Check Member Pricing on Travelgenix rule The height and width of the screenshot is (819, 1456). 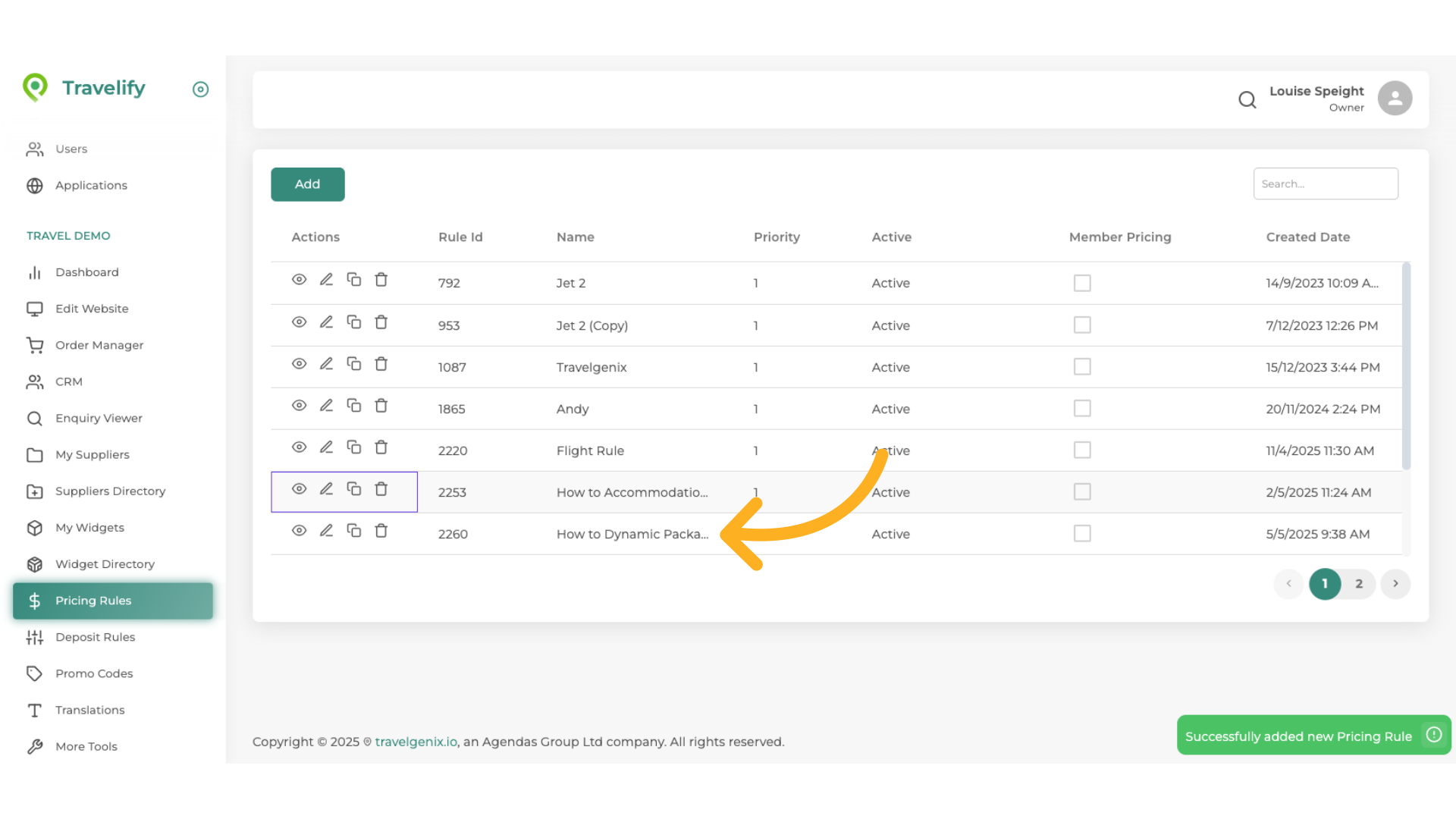pyautogui.click(x=1082, y=366)
